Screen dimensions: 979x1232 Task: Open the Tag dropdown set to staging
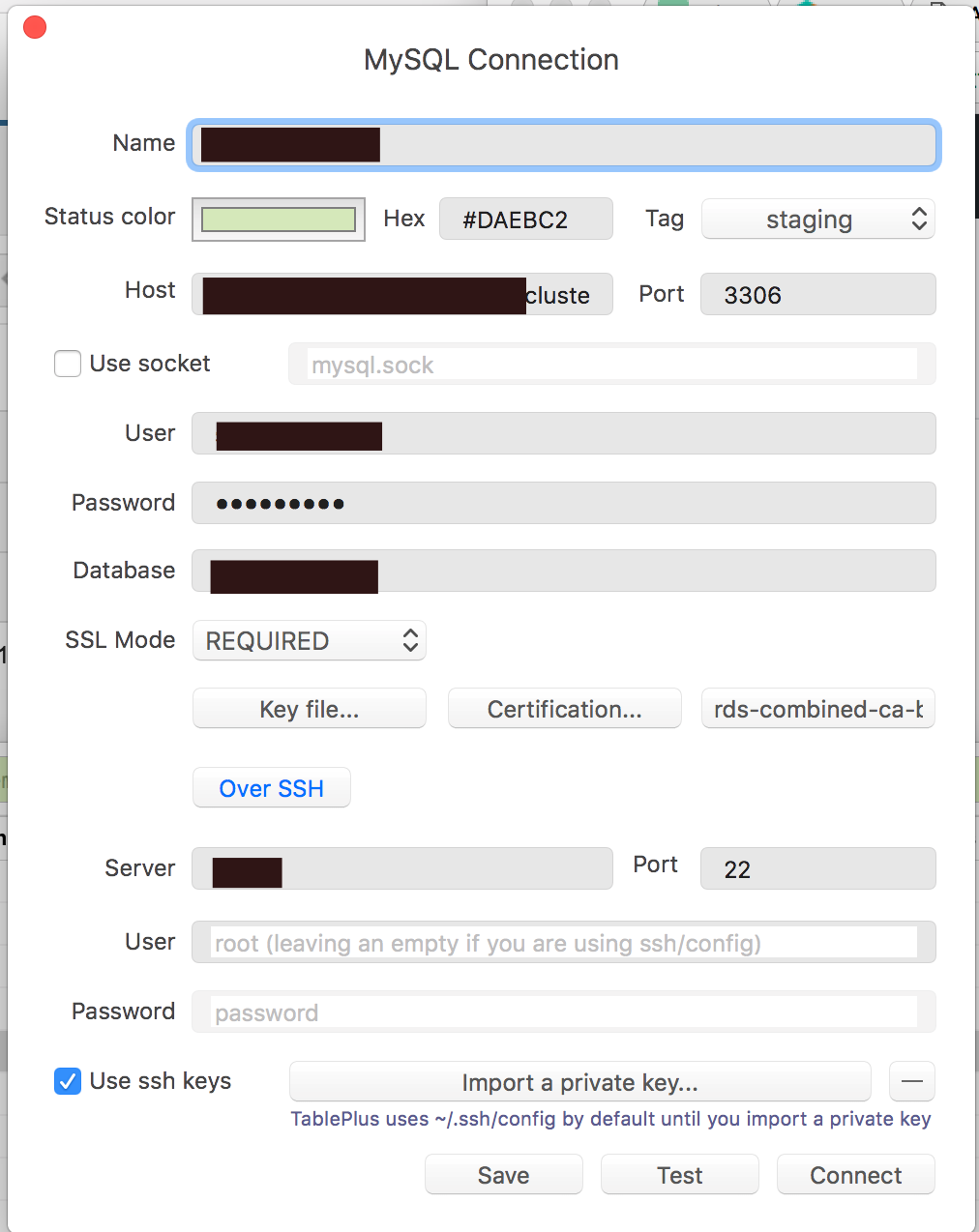[x=817, y=220]
